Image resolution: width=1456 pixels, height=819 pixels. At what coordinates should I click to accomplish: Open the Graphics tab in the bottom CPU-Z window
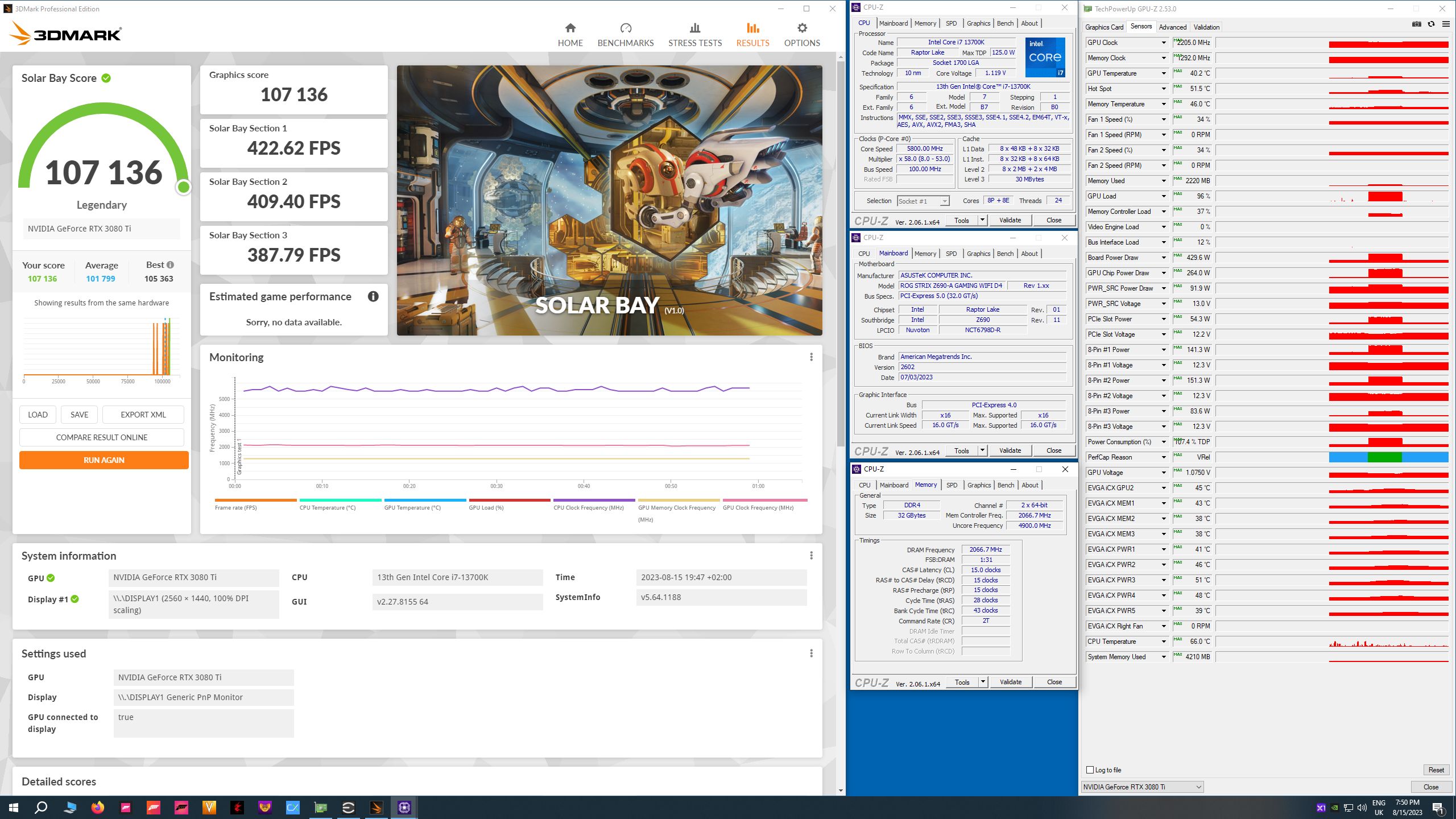979,485
